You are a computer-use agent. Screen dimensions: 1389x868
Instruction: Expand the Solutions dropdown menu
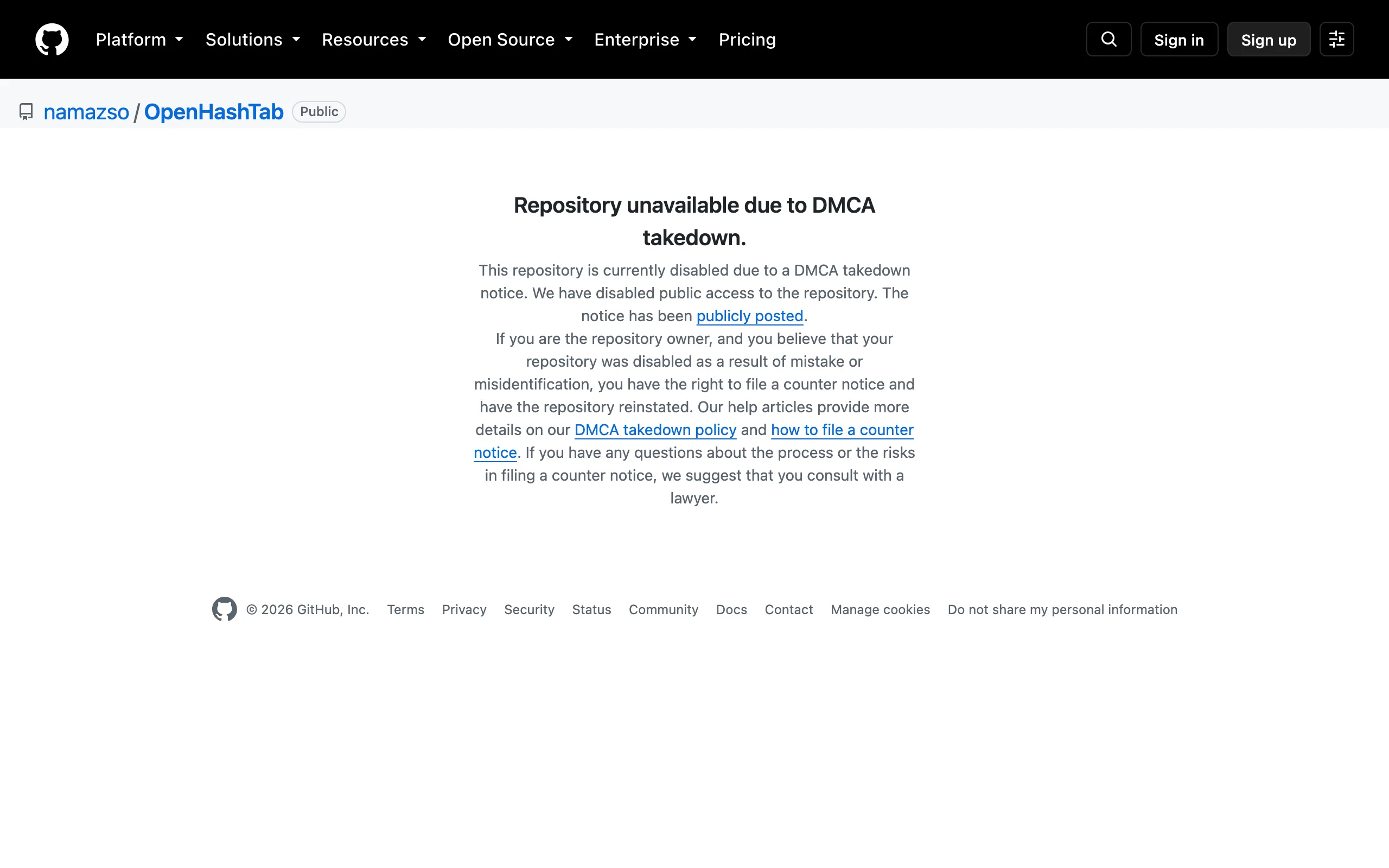click(x=252, y=40)
